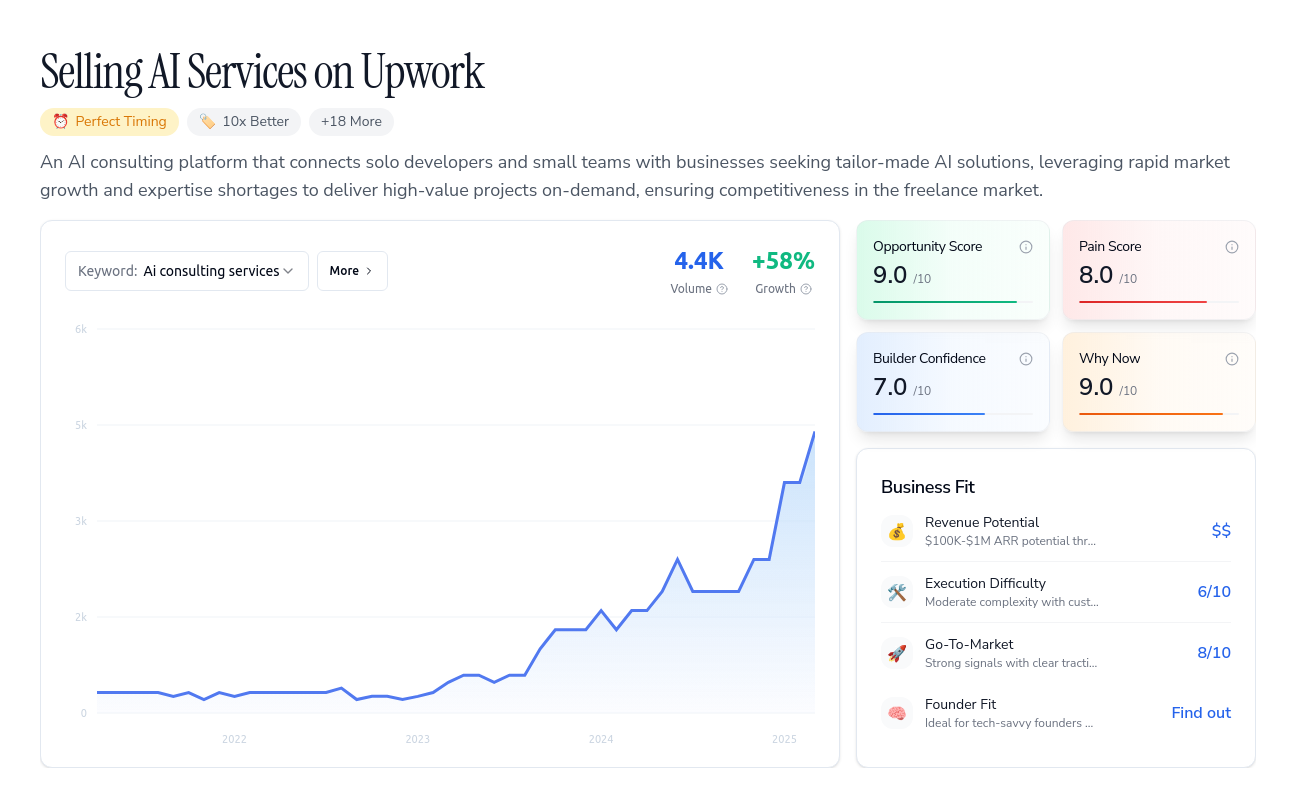Click the $100K-$1M ARR potential description
The width and height of the screenshot is (1296, 808).
pos(1010,541)
